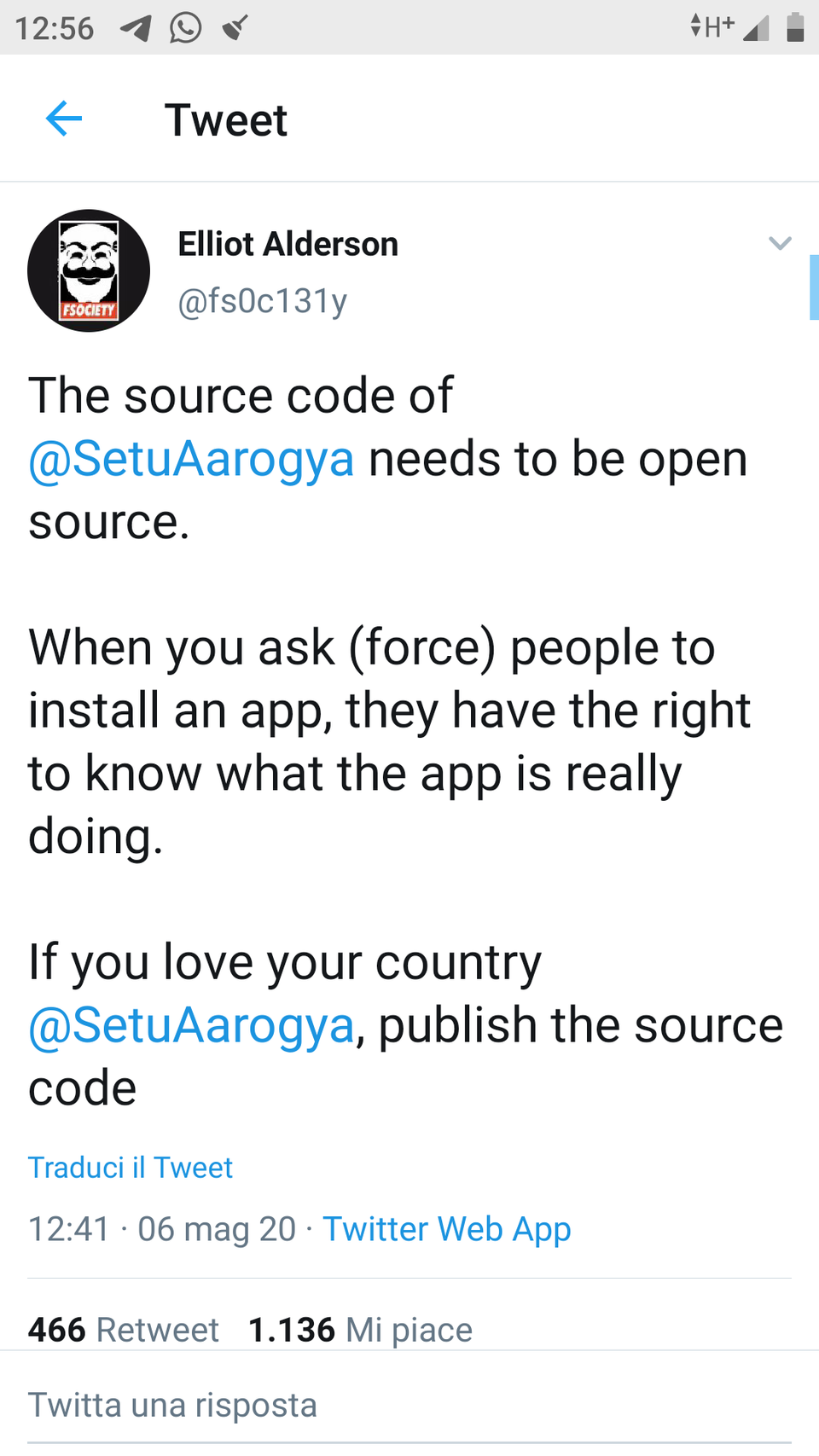Viewport: 819px width, 1456px height.
Task: Tap the WhatsApp status bar icon
Action: click(185, 27)
